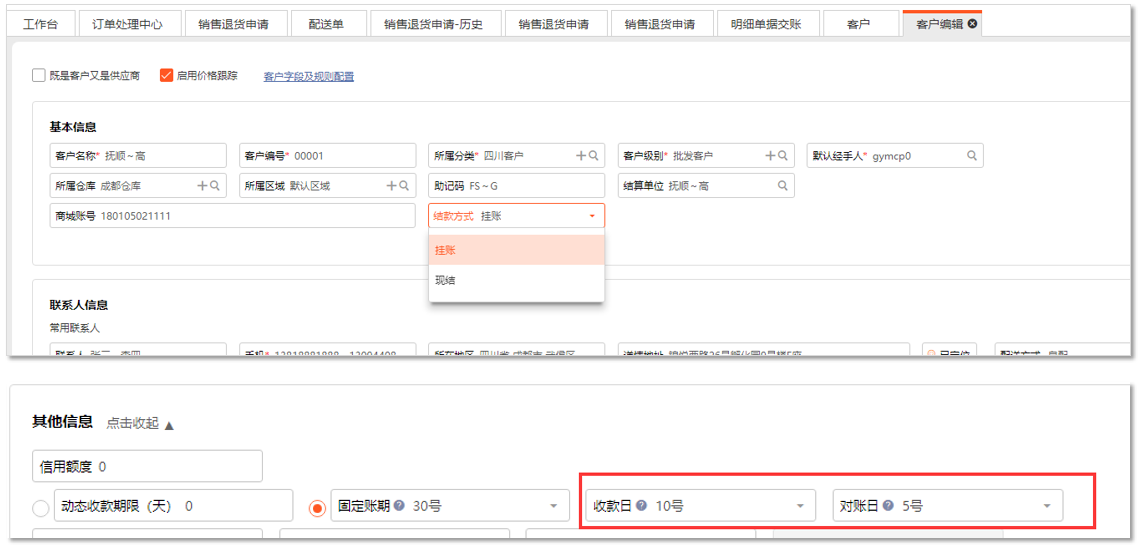Screen dimensions: 1141x546
Task: Click the 基本信息 section heading
Action: click(x=73, y=127)
